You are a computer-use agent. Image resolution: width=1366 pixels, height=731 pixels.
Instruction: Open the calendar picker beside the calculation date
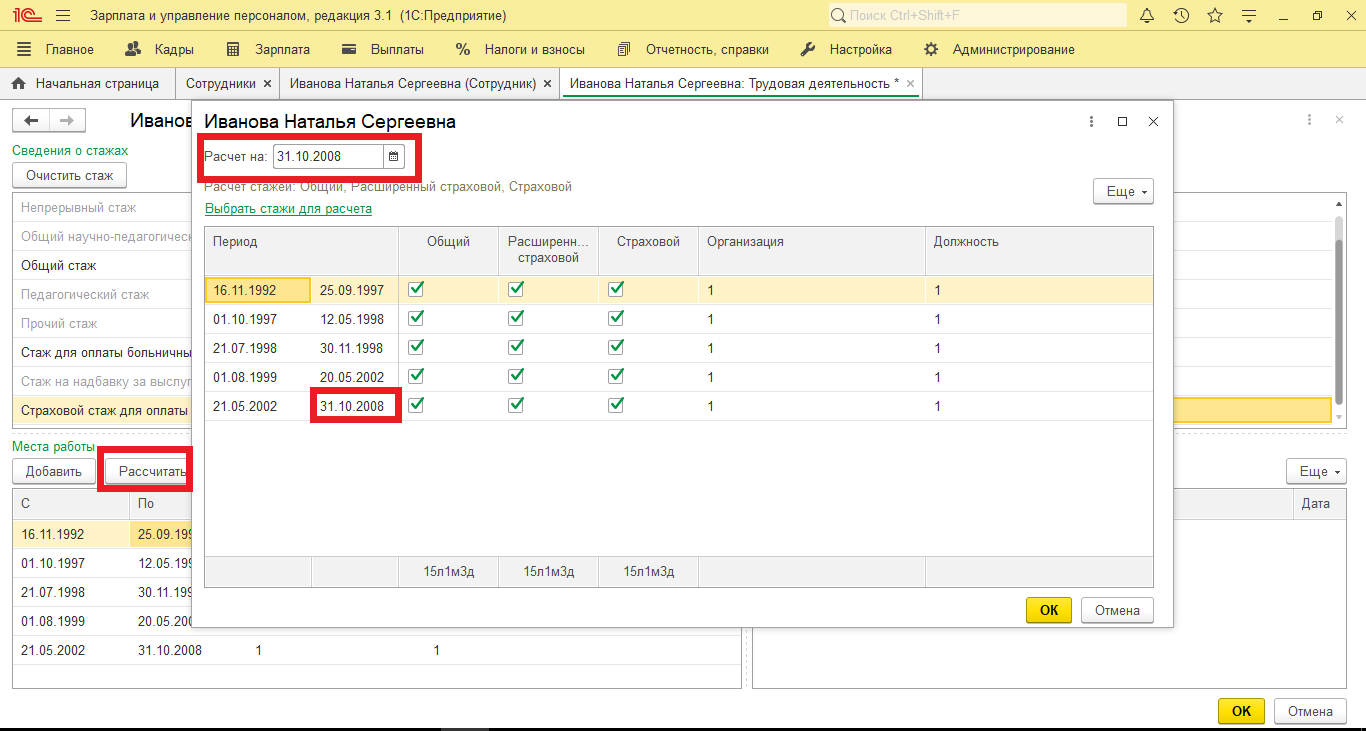pos(394,157)
